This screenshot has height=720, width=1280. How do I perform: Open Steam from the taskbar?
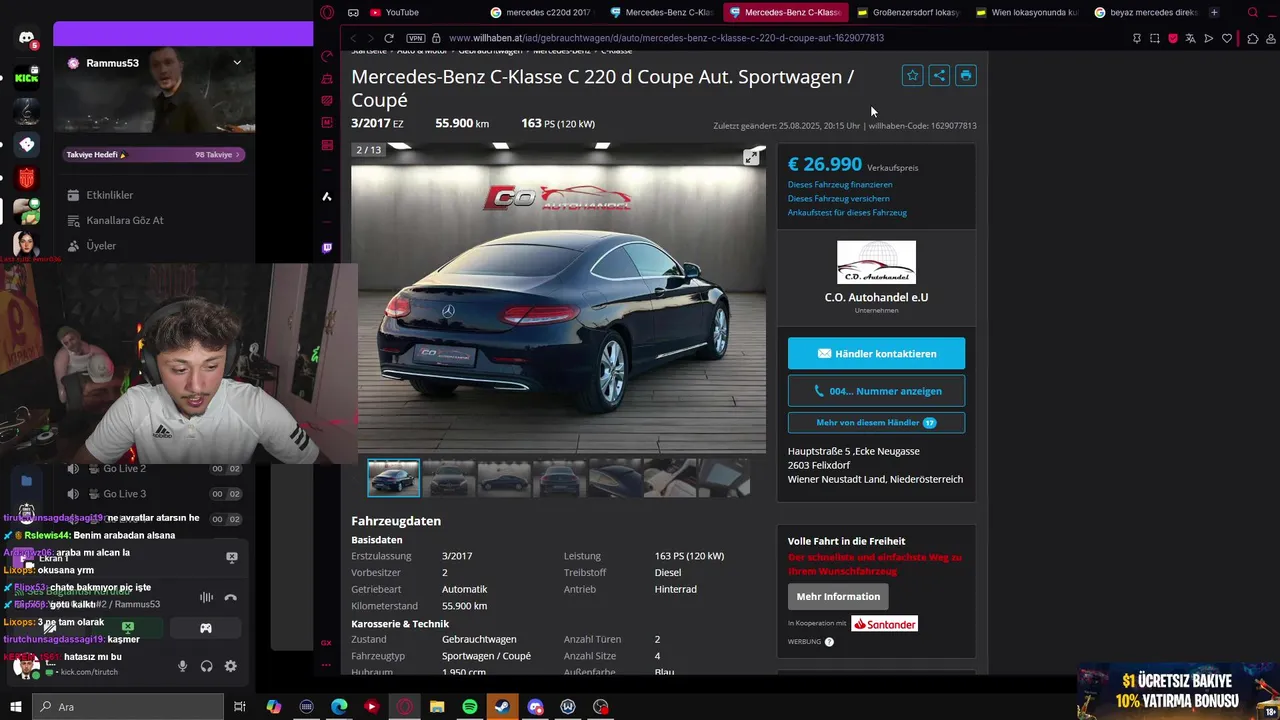502,707
